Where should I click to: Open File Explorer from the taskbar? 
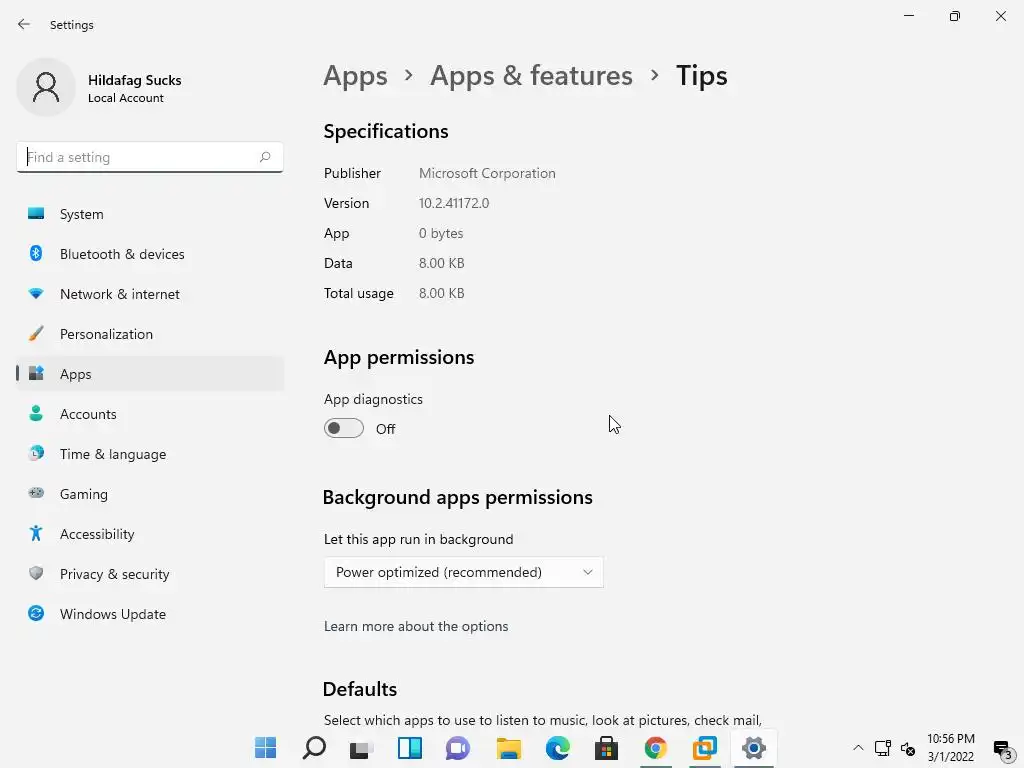(509, 748)
